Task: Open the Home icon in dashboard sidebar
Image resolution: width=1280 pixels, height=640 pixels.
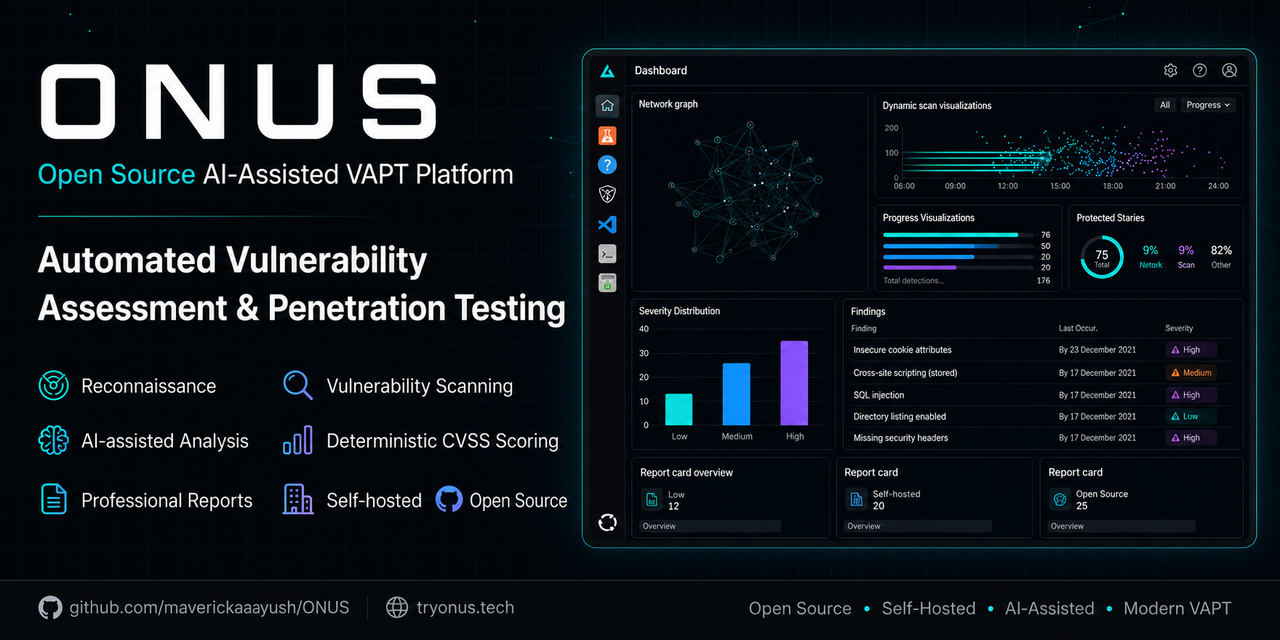Action: pyautogui.click(x=607, y=105)
